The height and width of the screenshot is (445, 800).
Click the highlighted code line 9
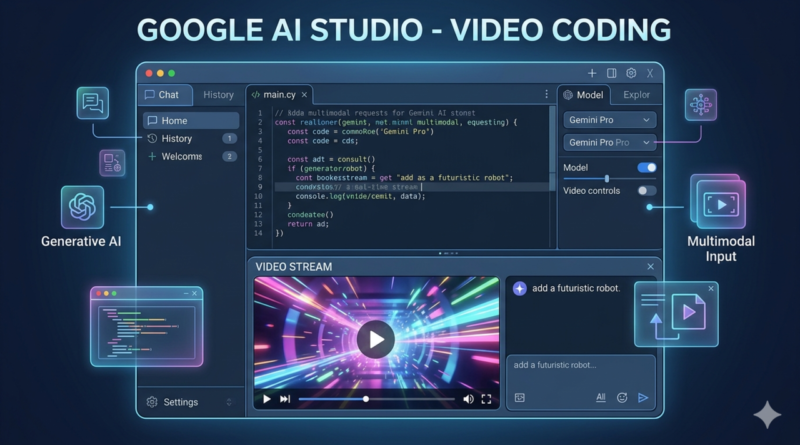[412, 187]
